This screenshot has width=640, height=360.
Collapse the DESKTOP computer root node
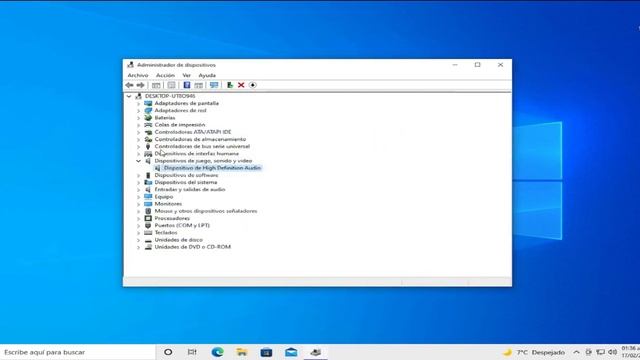129,96
